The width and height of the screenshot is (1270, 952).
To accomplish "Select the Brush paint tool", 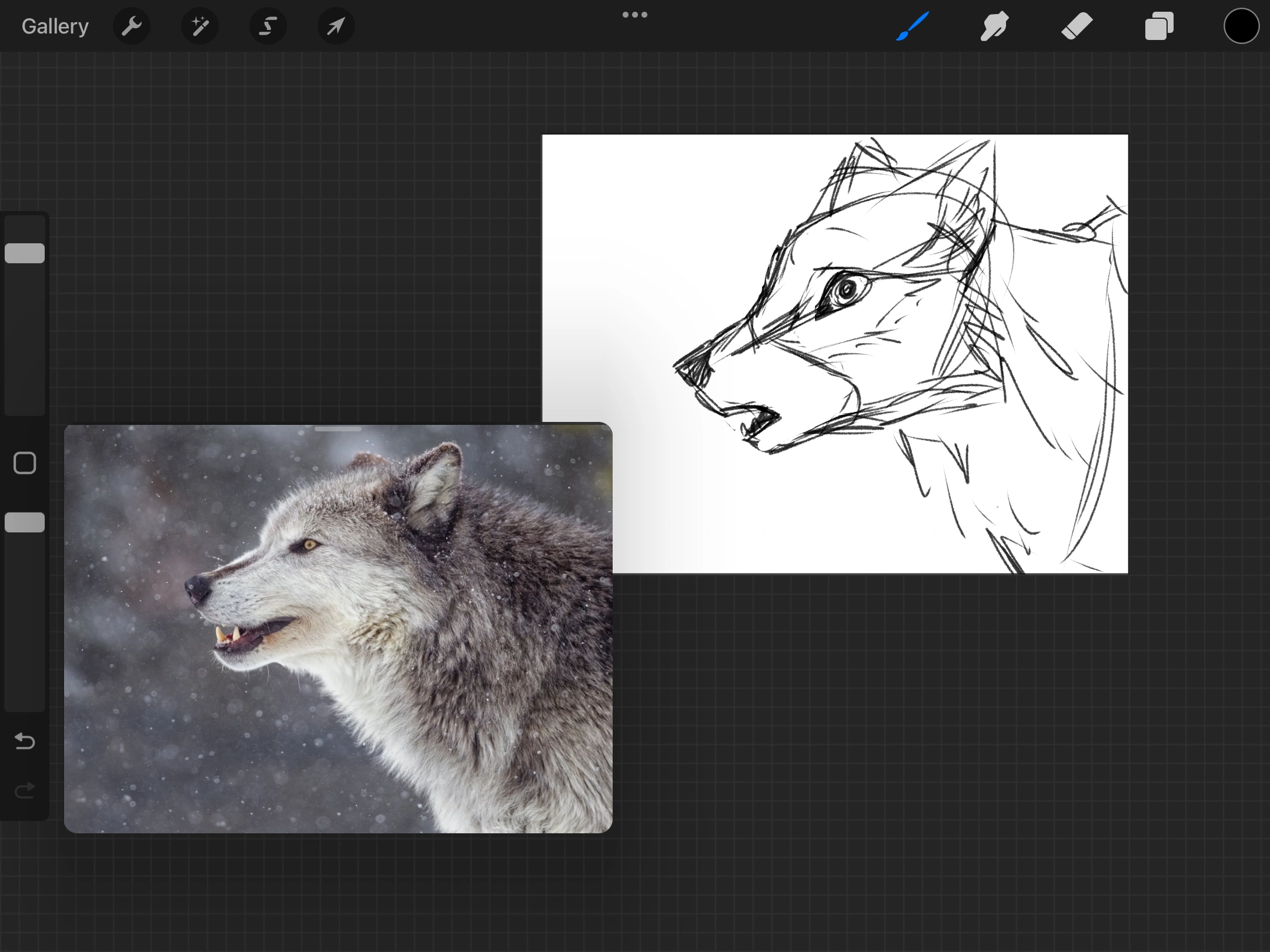I will click(913, 26).
